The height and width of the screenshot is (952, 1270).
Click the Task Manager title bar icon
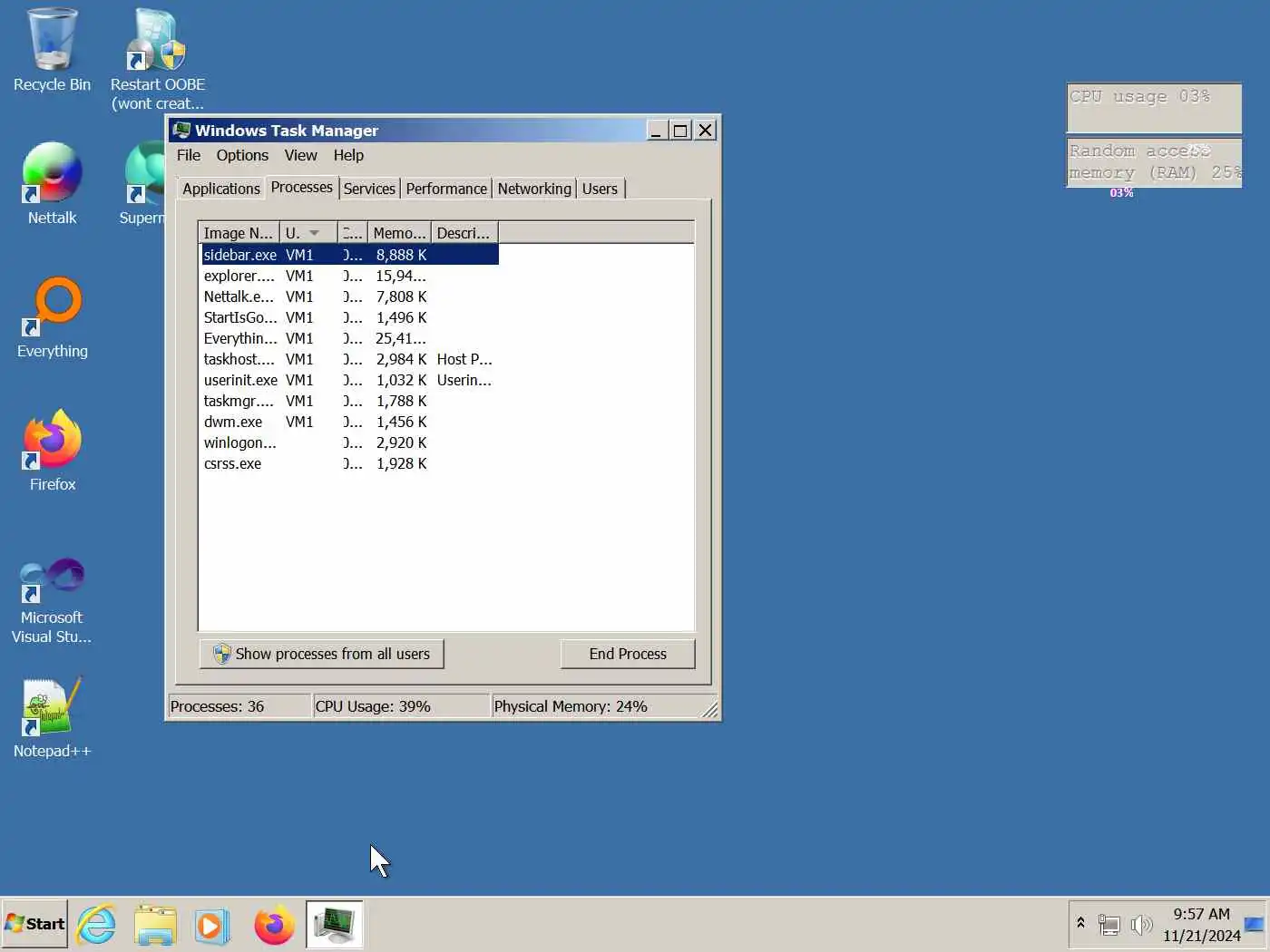coord(182,130)
